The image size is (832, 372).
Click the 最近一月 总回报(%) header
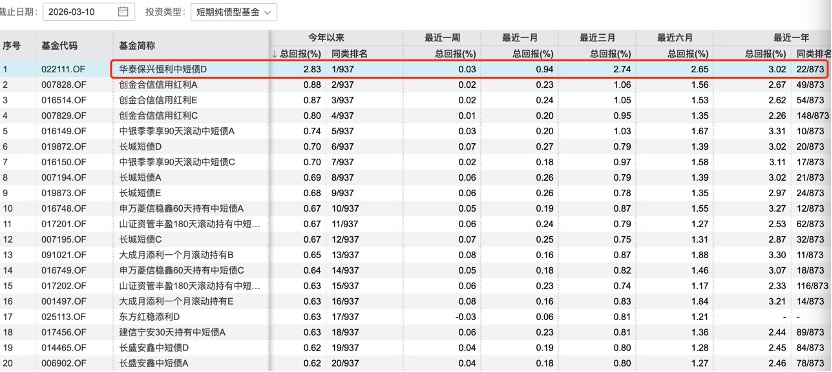point(533,54)
